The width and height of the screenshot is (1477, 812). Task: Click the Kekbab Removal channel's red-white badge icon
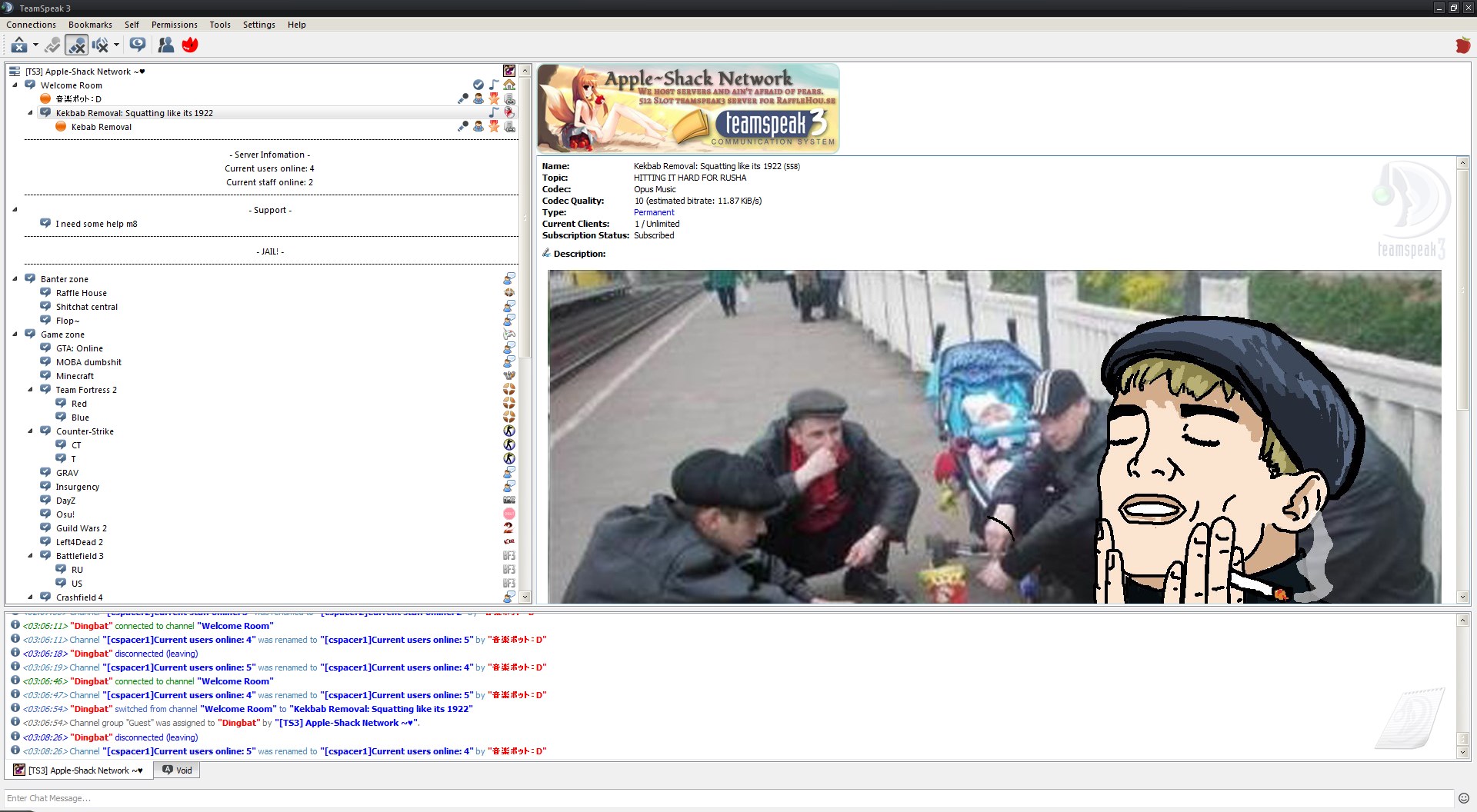[x=509, y=112]
